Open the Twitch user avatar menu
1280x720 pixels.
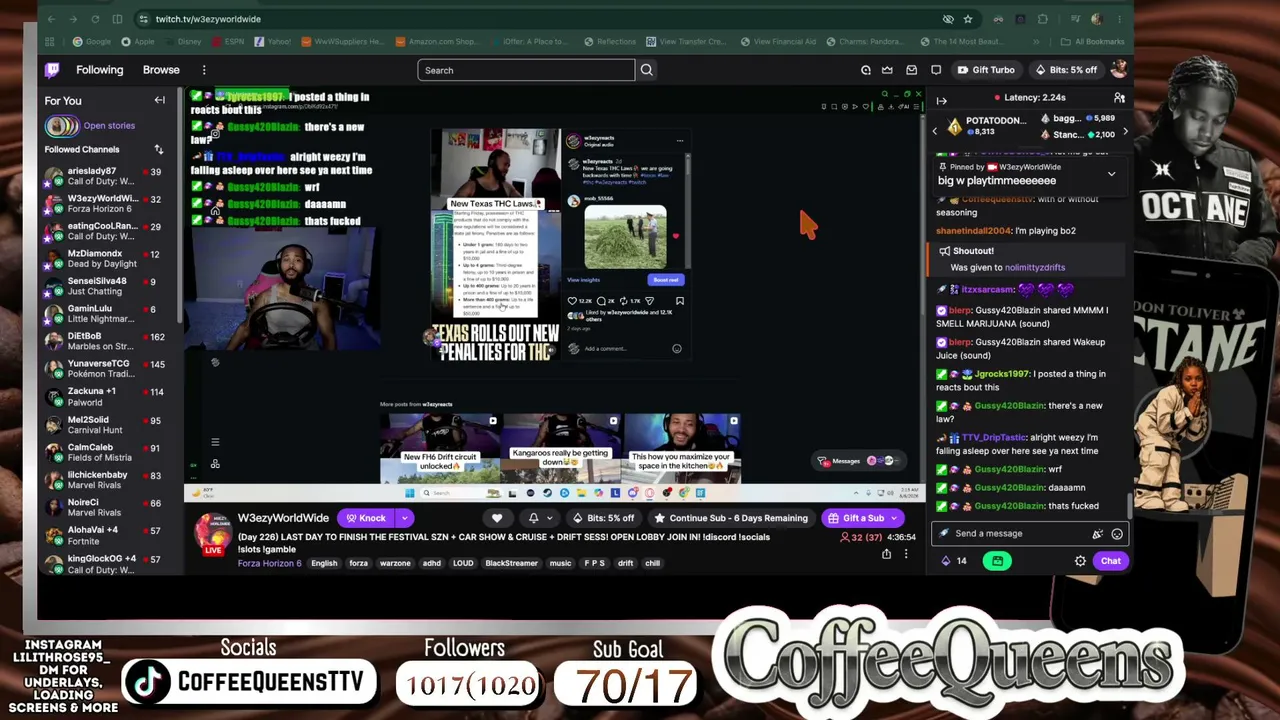point(1118,69)
